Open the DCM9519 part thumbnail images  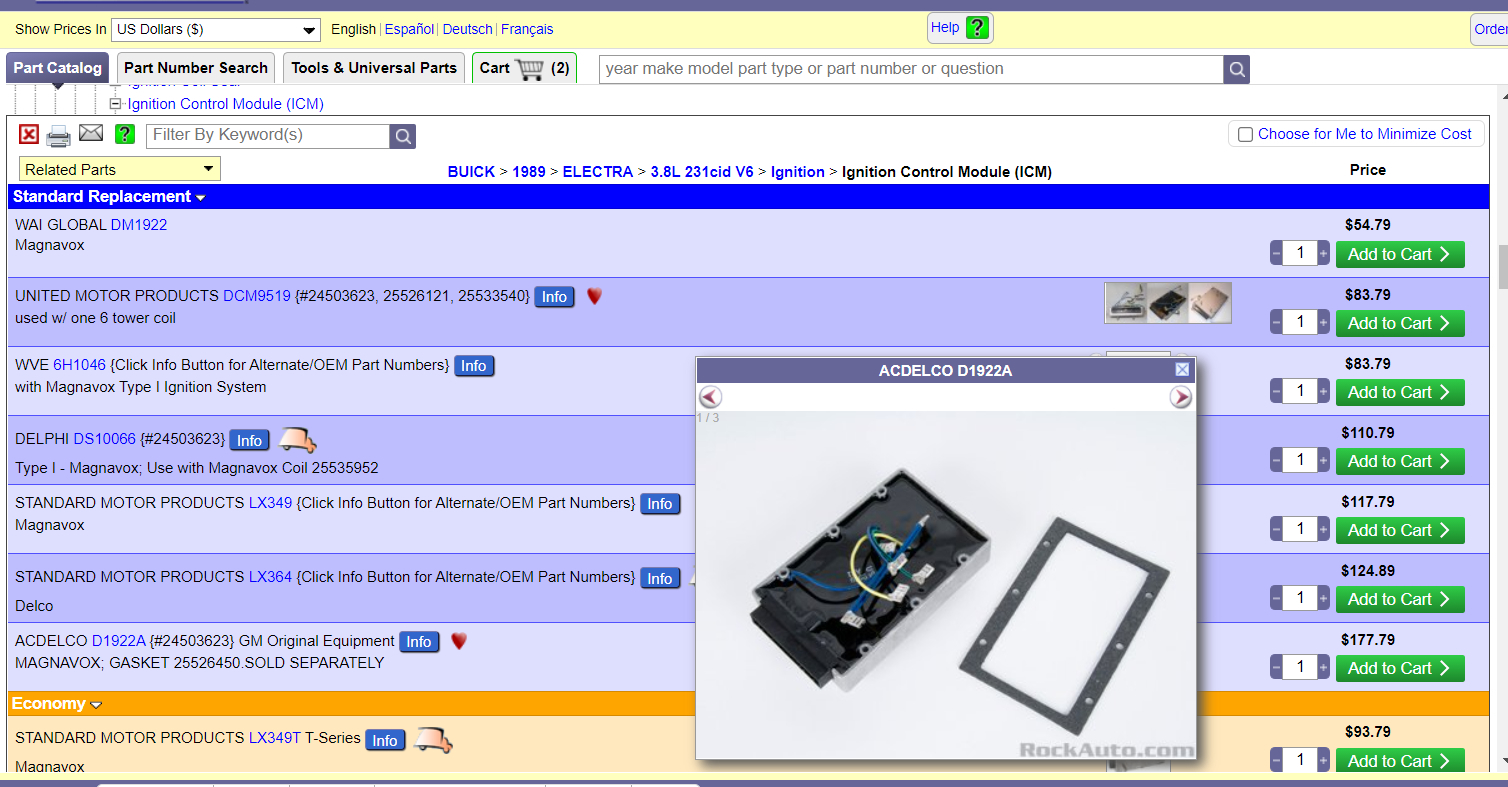tap(1168, 303)
